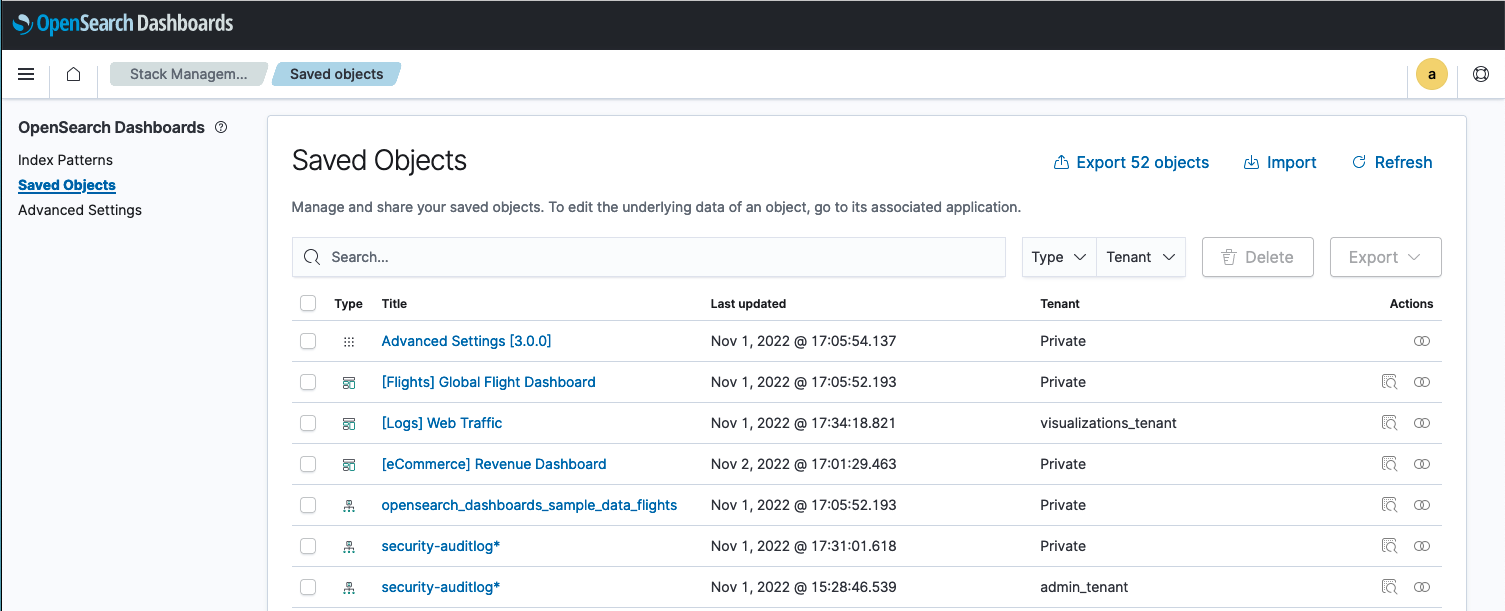1505x611 pixels.
Task: View relationships for Advanced Settings [3.0.0]
Action: [x=1422, y=341]
